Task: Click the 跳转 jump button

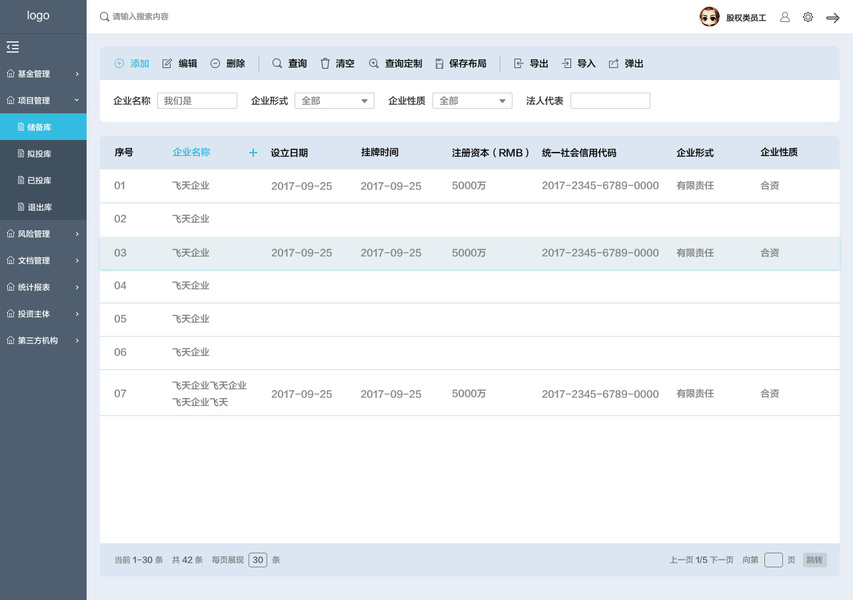Action: 814,560
